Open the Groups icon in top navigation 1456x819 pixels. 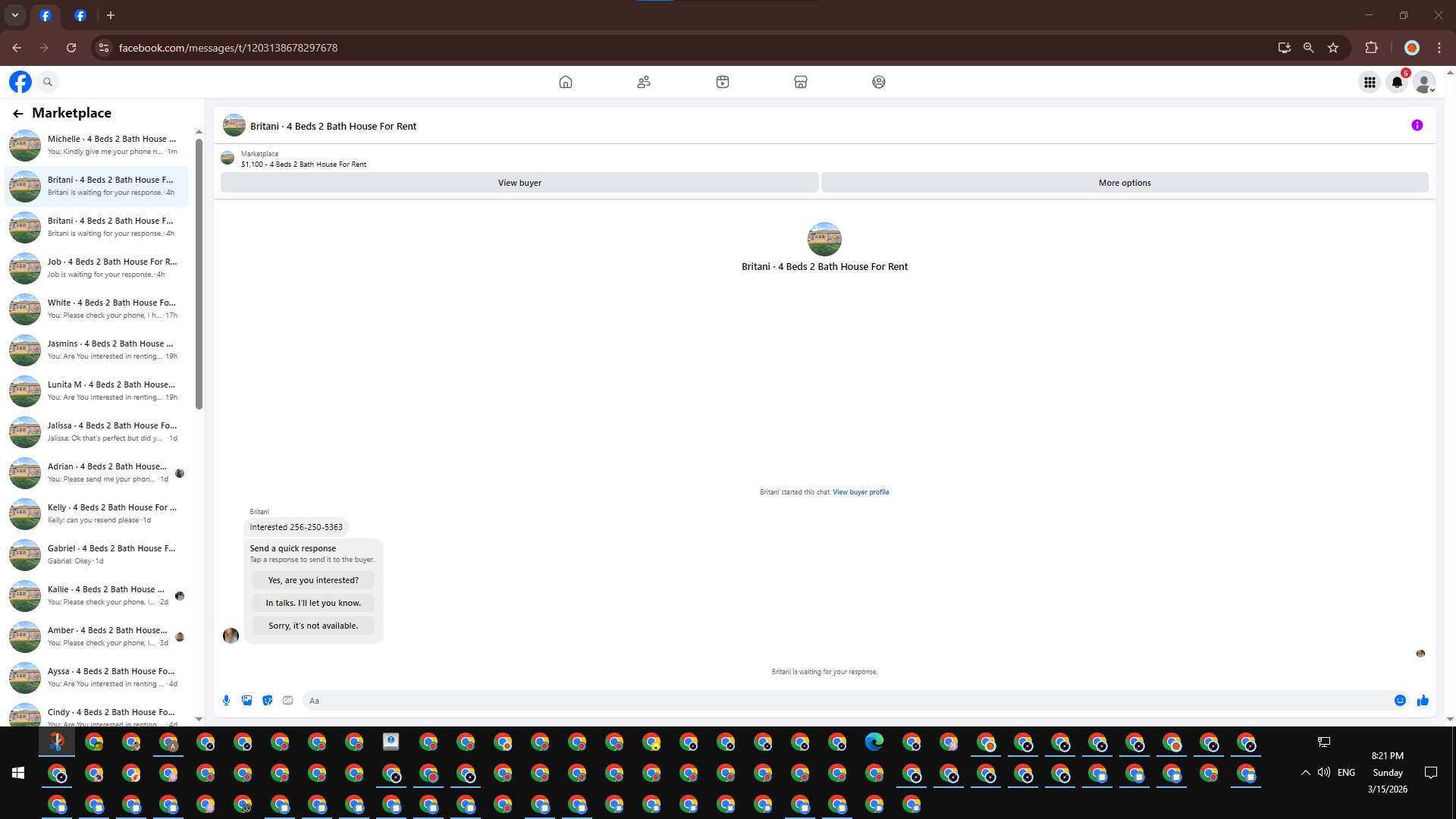(879, 82)
